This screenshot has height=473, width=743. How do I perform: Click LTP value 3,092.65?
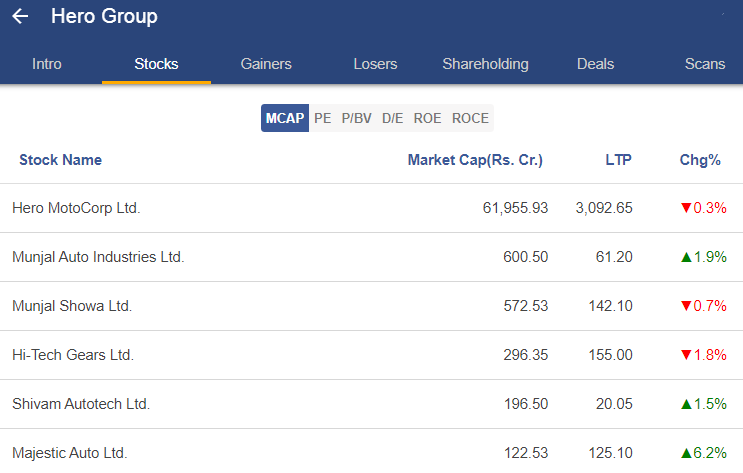point(604,208)
